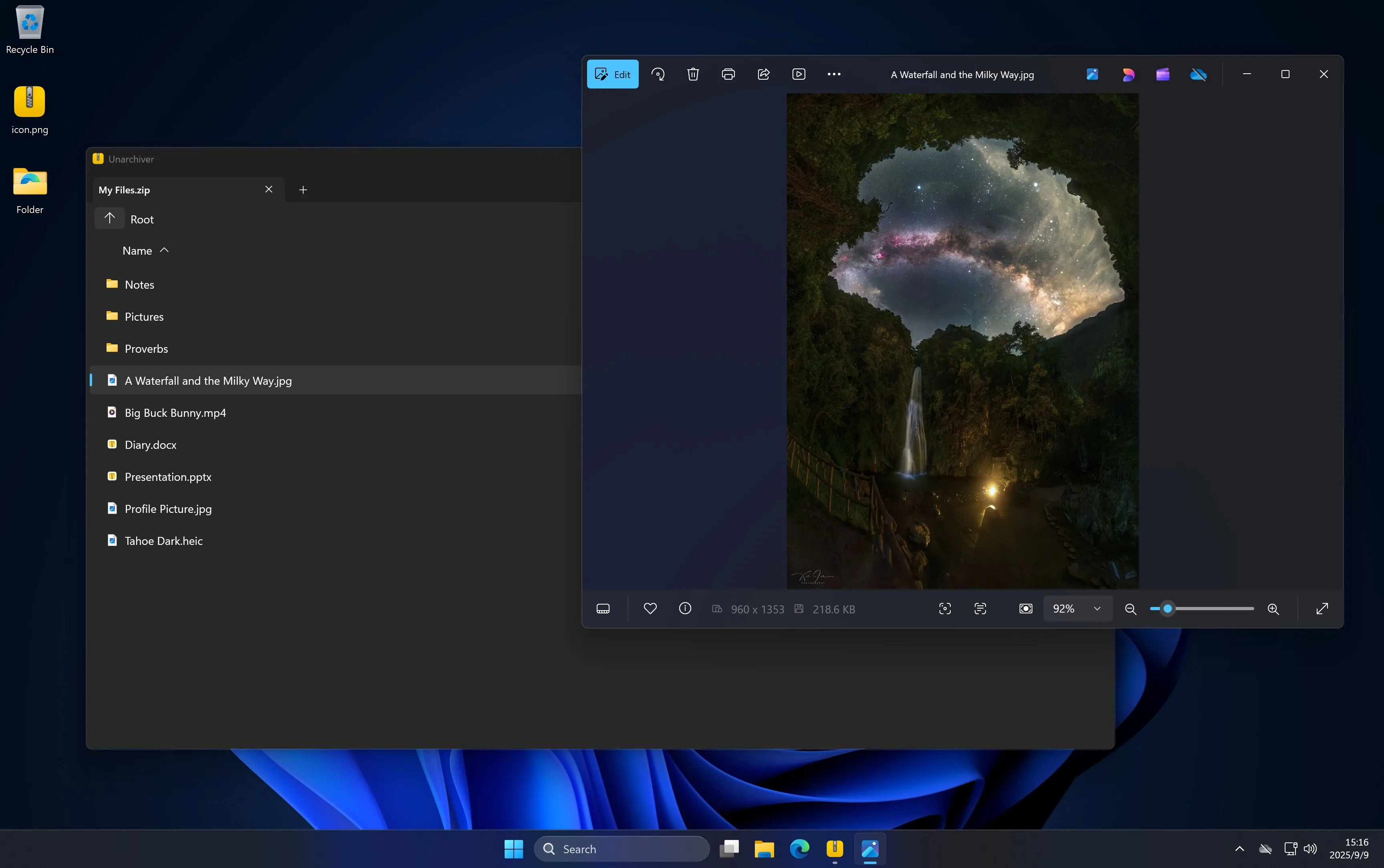Share the photo via share icon
1384x868 pixels.
tap(763, 74)
